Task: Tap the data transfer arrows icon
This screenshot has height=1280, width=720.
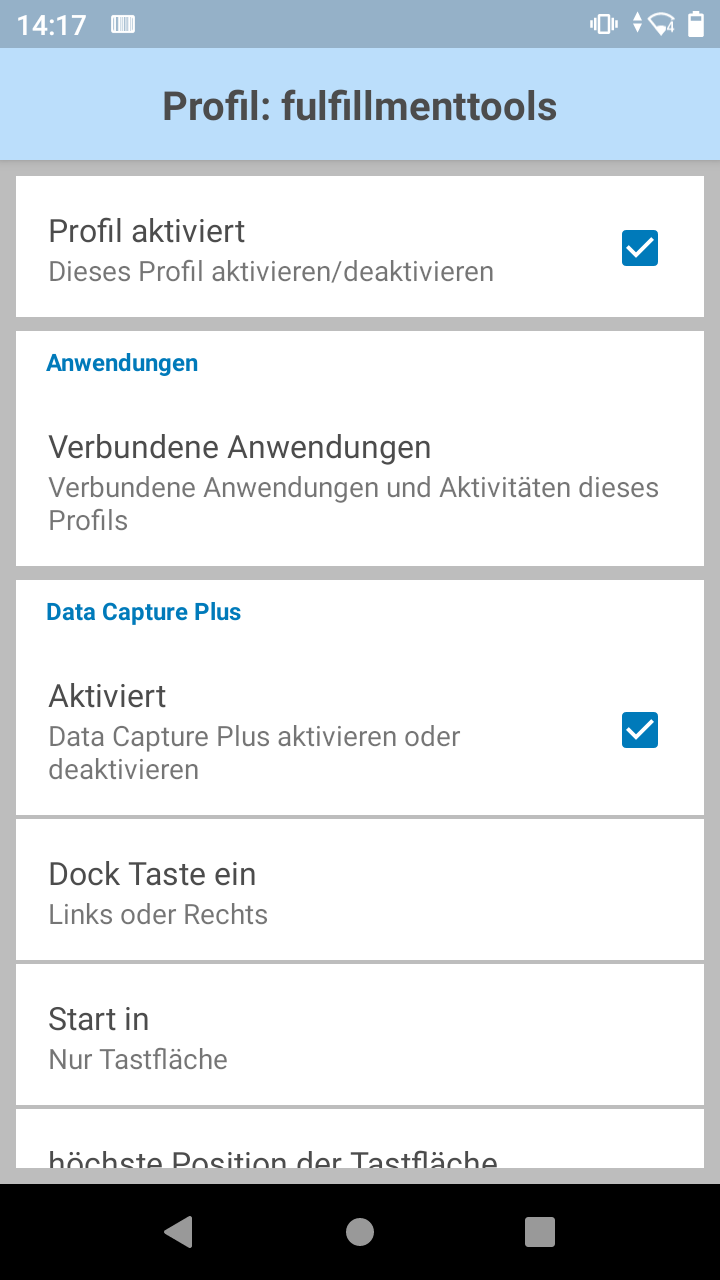Action: 637,24
